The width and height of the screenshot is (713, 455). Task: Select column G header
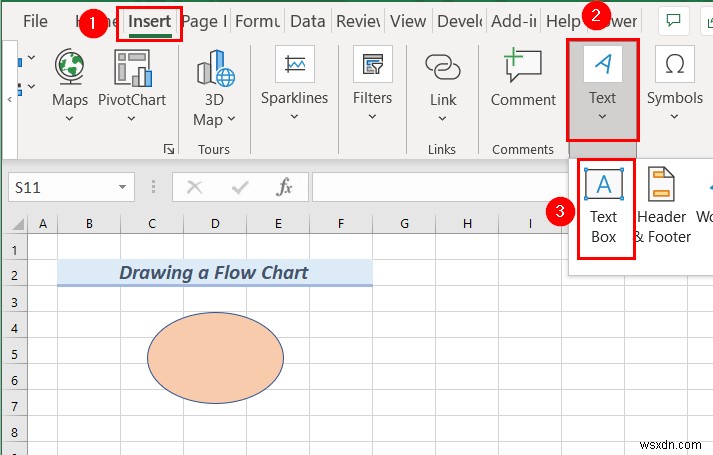[404, 224]
